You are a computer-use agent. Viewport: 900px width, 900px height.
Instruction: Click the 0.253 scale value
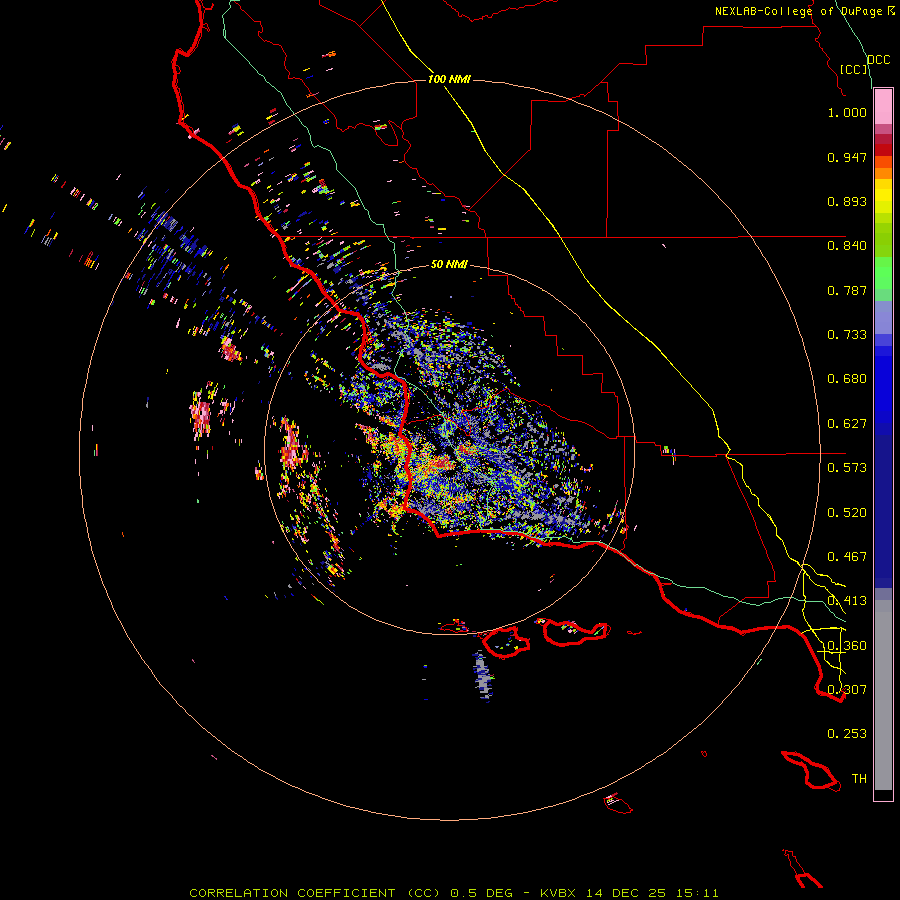tap(847, 734)
